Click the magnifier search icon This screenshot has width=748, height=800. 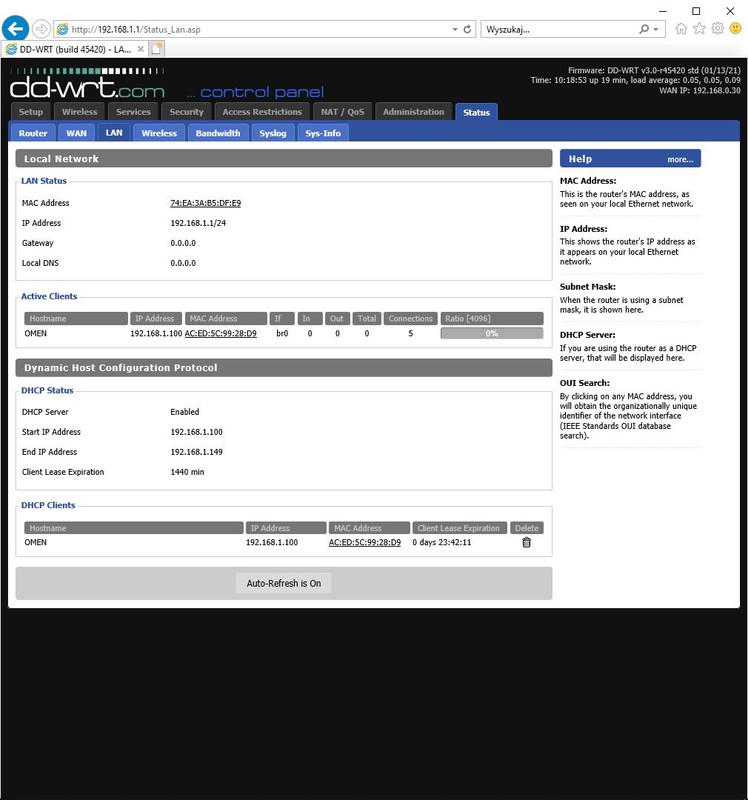[644, 29]
